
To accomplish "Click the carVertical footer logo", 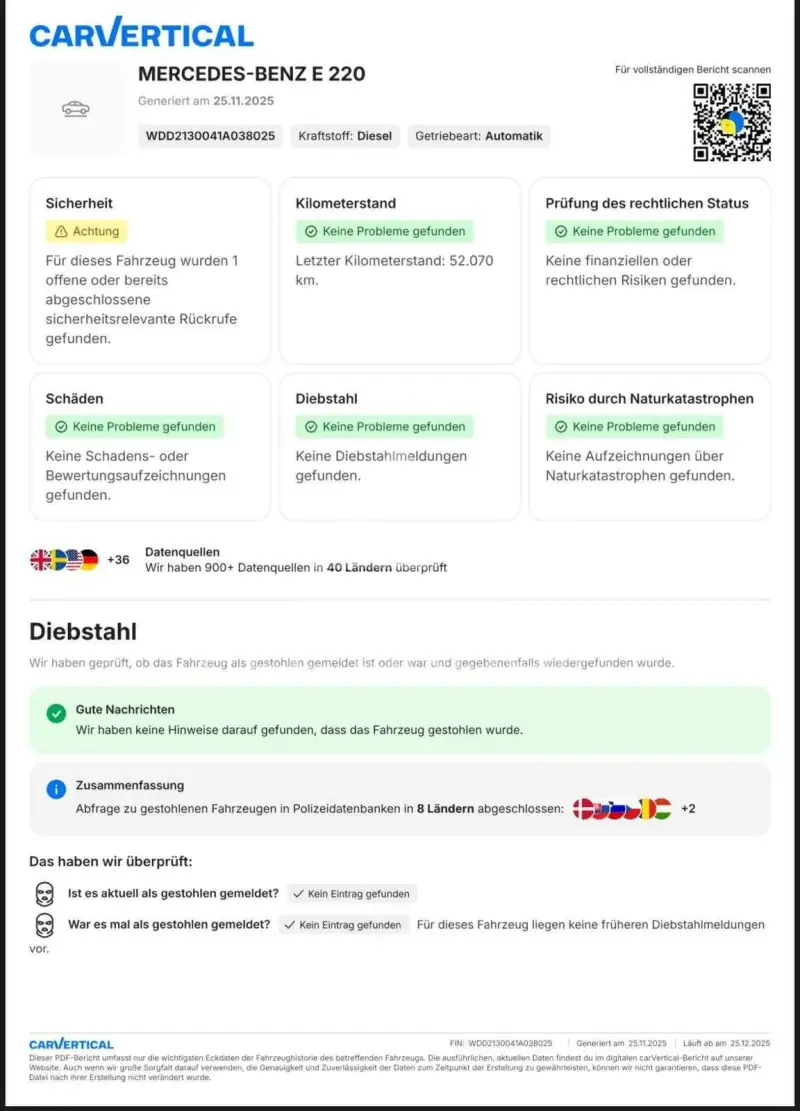I will [x=71, y=1044].
